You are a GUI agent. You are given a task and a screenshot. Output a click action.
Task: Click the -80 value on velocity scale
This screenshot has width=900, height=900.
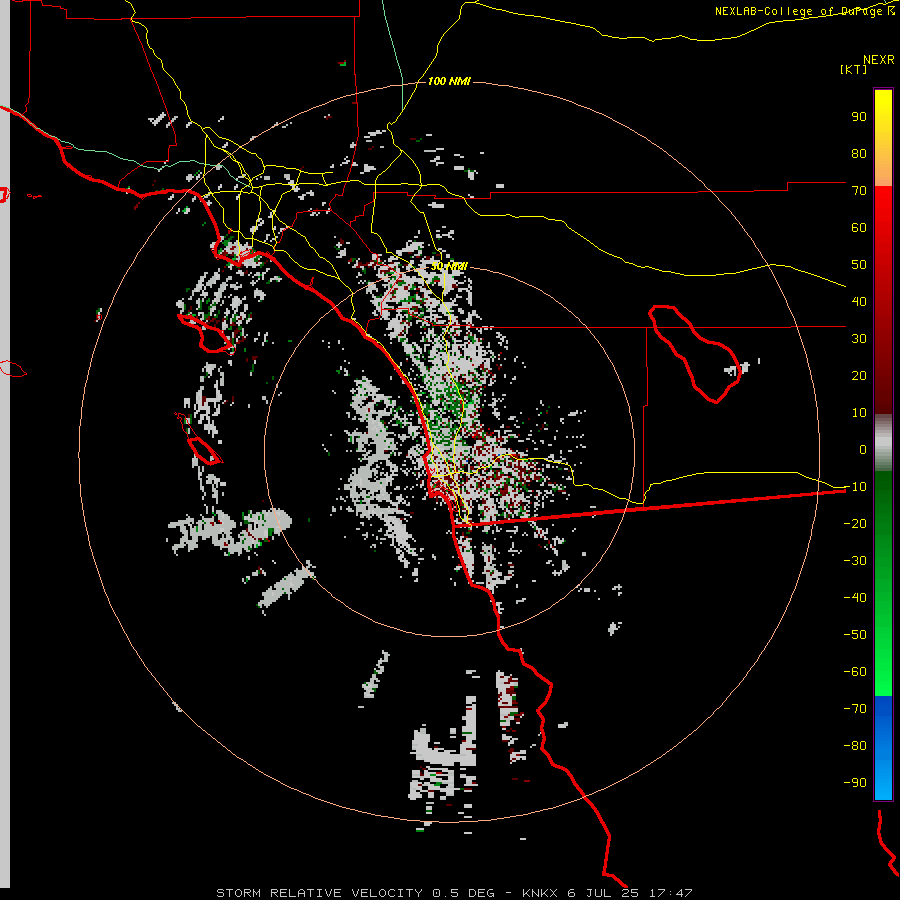pos(855,746)
